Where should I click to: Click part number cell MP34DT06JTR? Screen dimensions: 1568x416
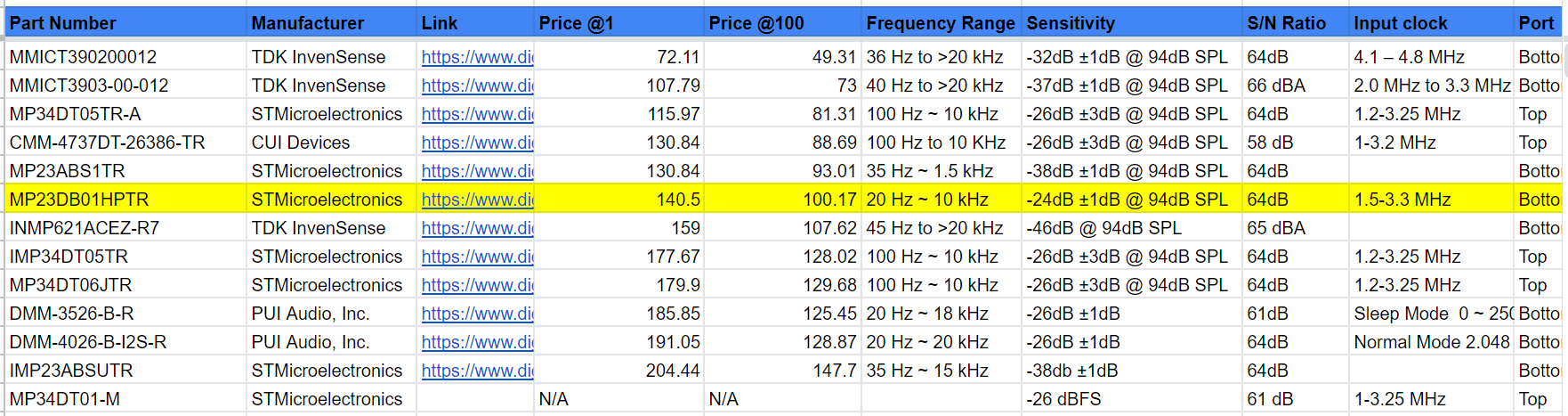[125, 285]
